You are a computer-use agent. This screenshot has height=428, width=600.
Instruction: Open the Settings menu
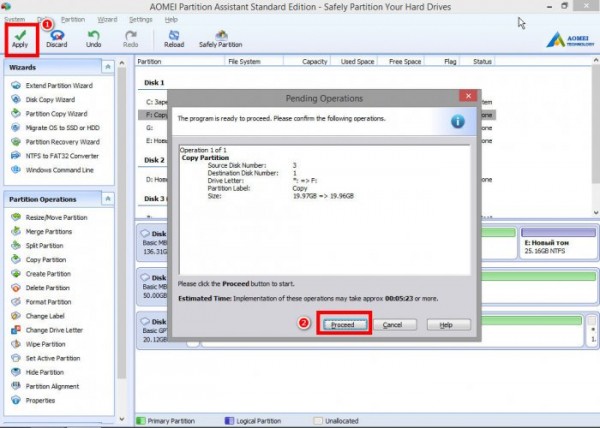140,20
